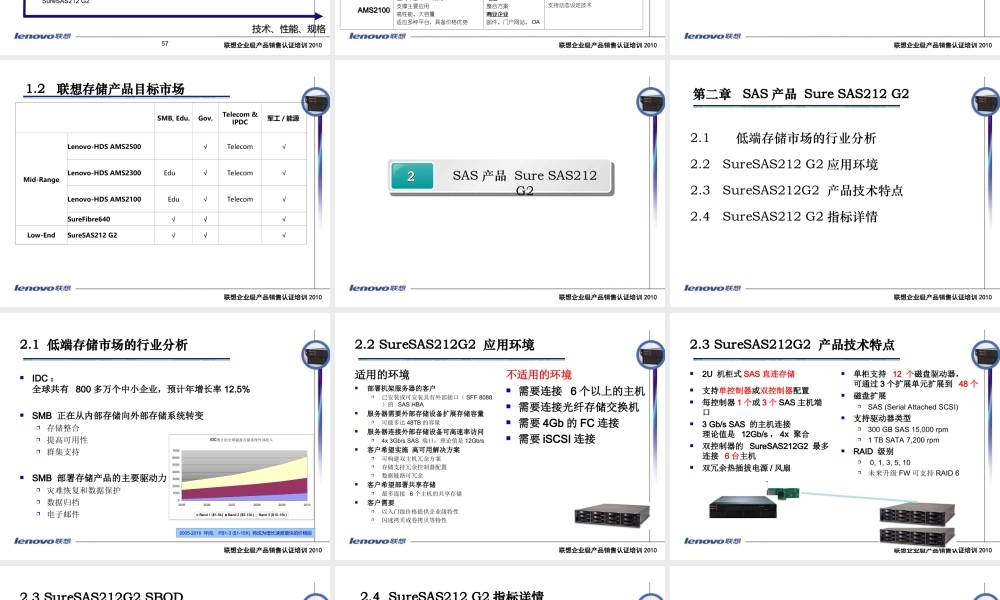Click the bottom slide title 2.4 SureSAS212 G2 指标详情
1000x600 pixels.
(x=452, y=595)
